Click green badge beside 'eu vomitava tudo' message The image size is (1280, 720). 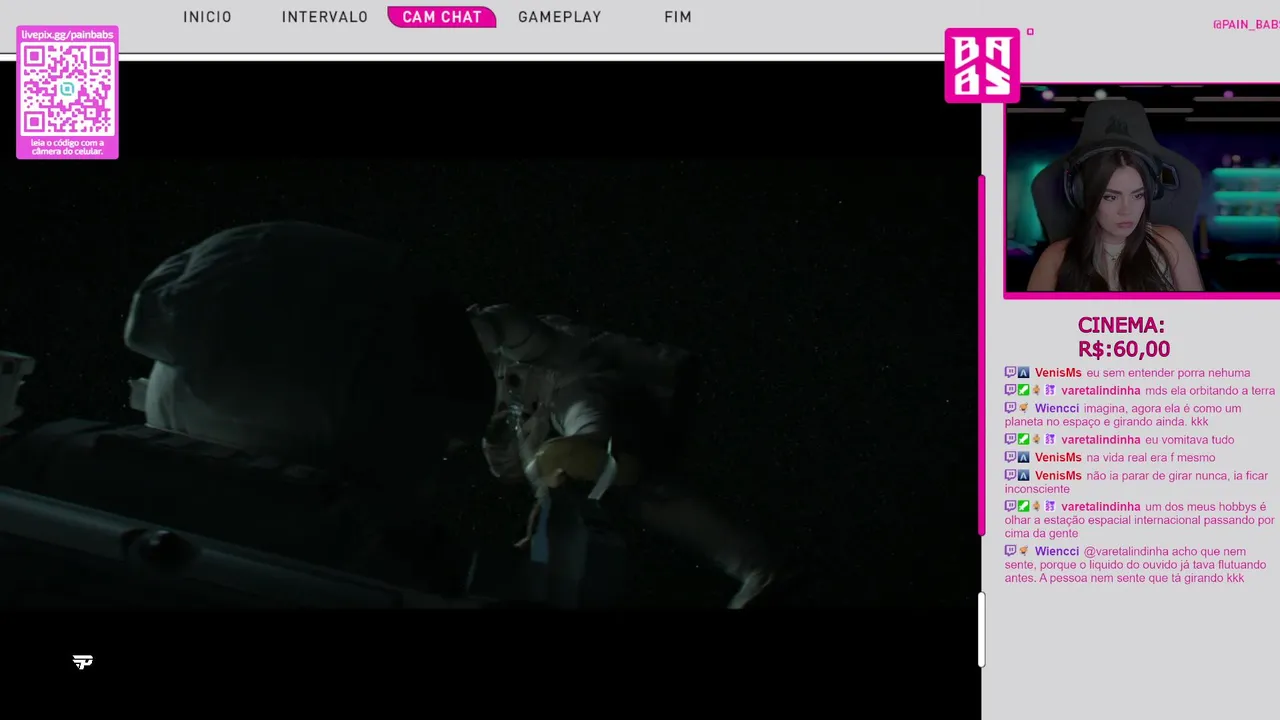[x=1024, y=440]
